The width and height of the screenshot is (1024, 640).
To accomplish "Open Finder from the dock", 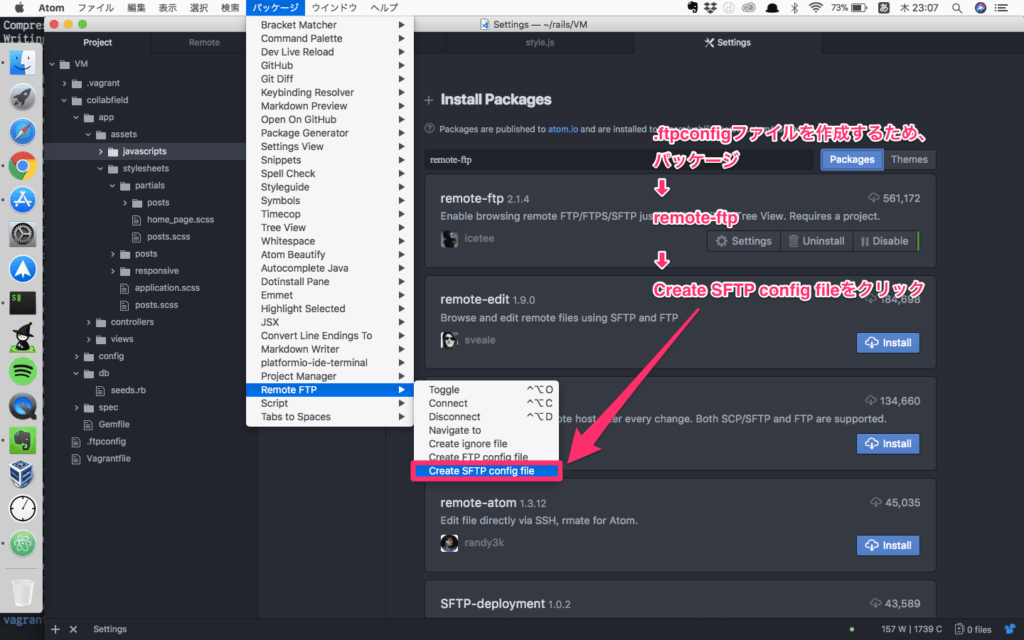I will pyautogui.click(x=22, y=62).
